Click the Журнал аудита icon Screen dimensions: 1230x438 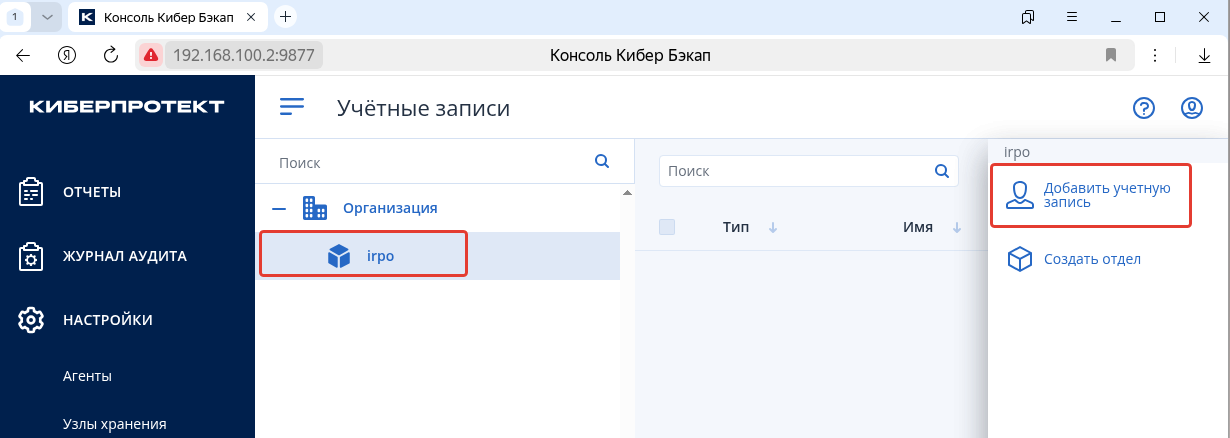[32, 256]
